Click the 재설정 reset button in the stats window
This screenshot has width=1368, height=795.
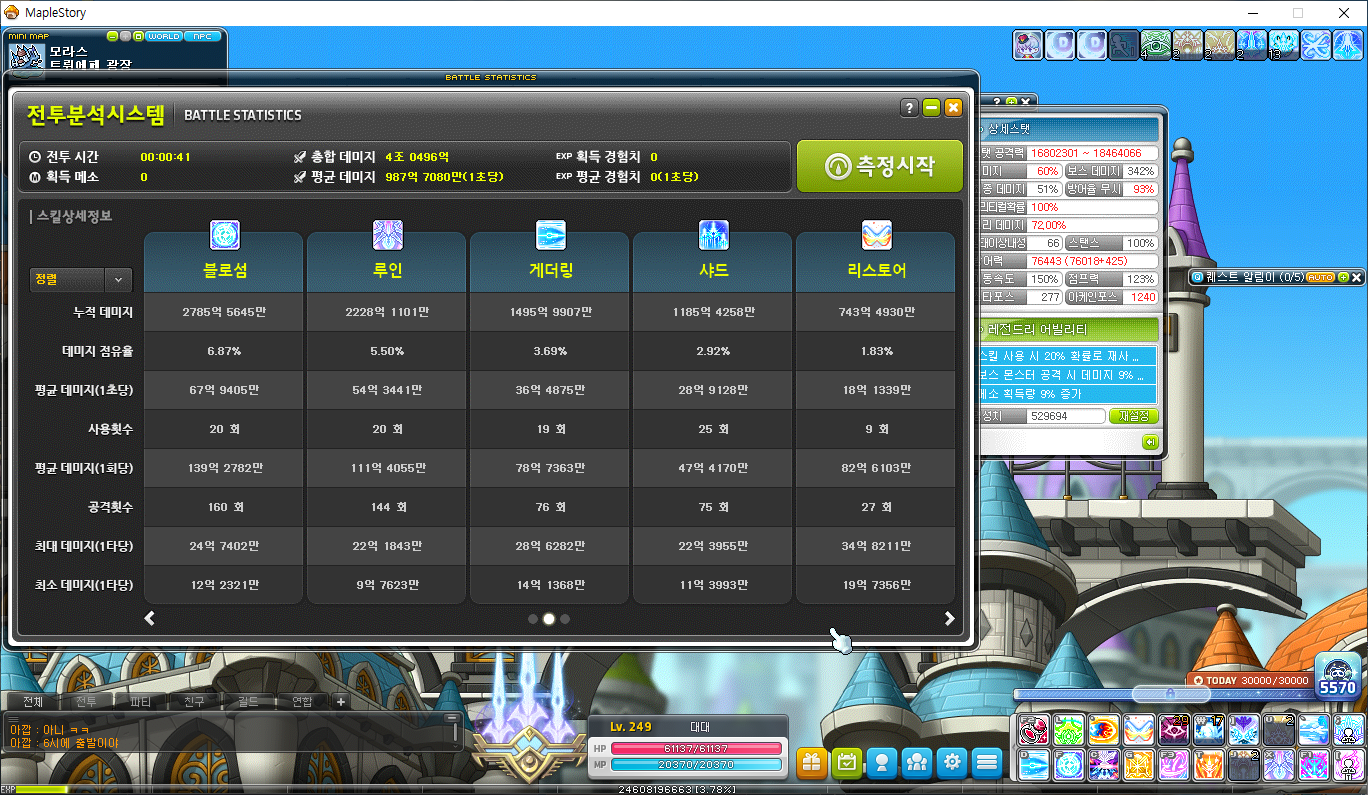click(1134, 416)
